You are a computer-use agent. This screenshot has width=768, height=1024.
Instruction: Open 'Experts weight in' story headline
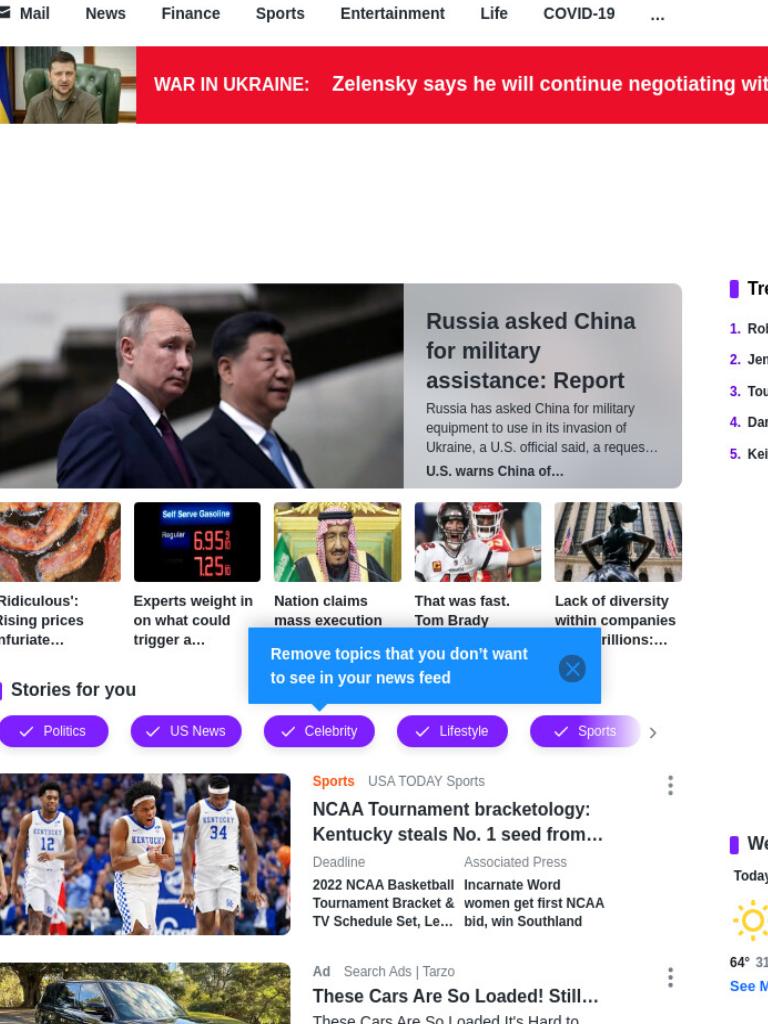pyautogui.click(x=193, y=620)
